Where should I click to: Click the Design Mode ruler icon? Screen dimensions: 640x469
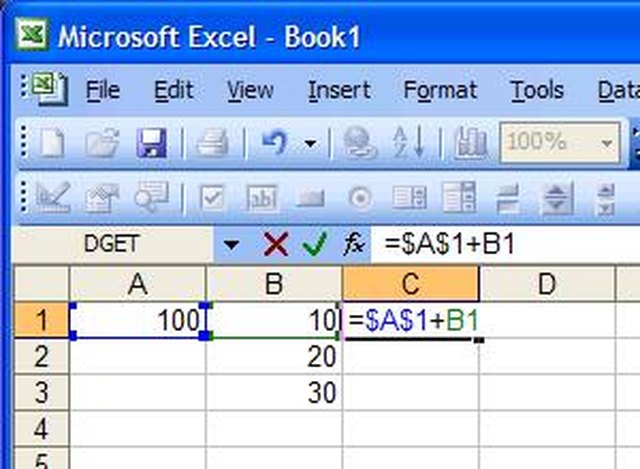click(x=53, y=197)
